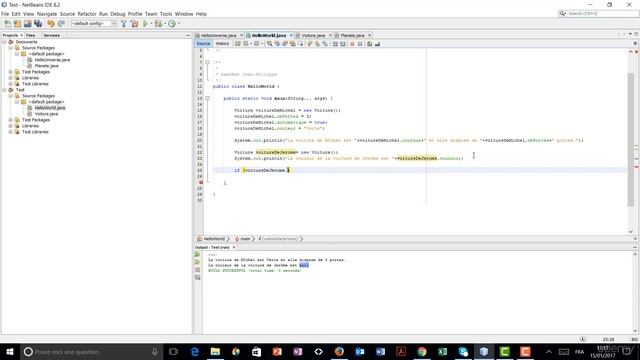Close the HelloWorld.java editor tab
The height and width of the screenshot is (360, 640).
291,36
